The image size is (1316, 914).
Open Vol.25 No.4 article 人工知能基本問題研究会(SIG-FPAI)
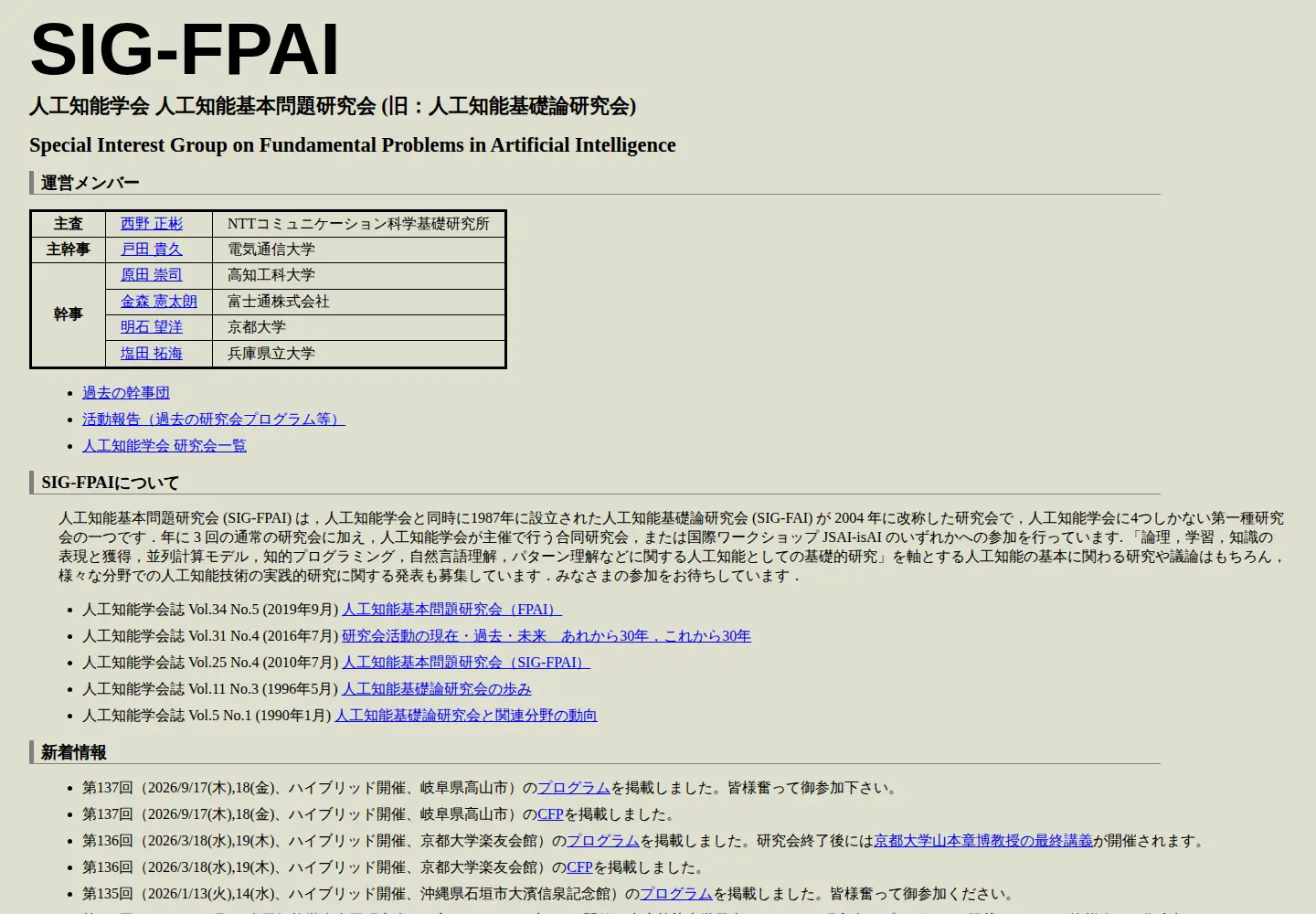(x=466, y=663)
